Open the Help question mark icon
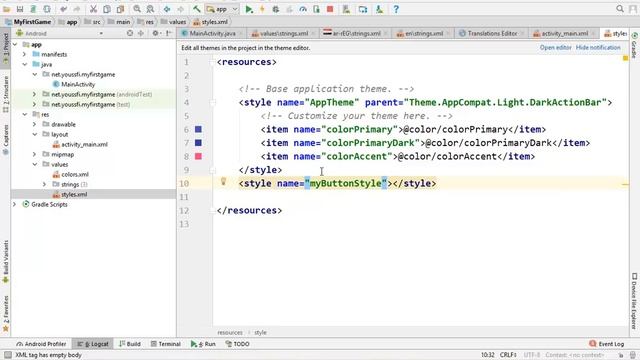This screenshot has width=640, height=360. 396,9
